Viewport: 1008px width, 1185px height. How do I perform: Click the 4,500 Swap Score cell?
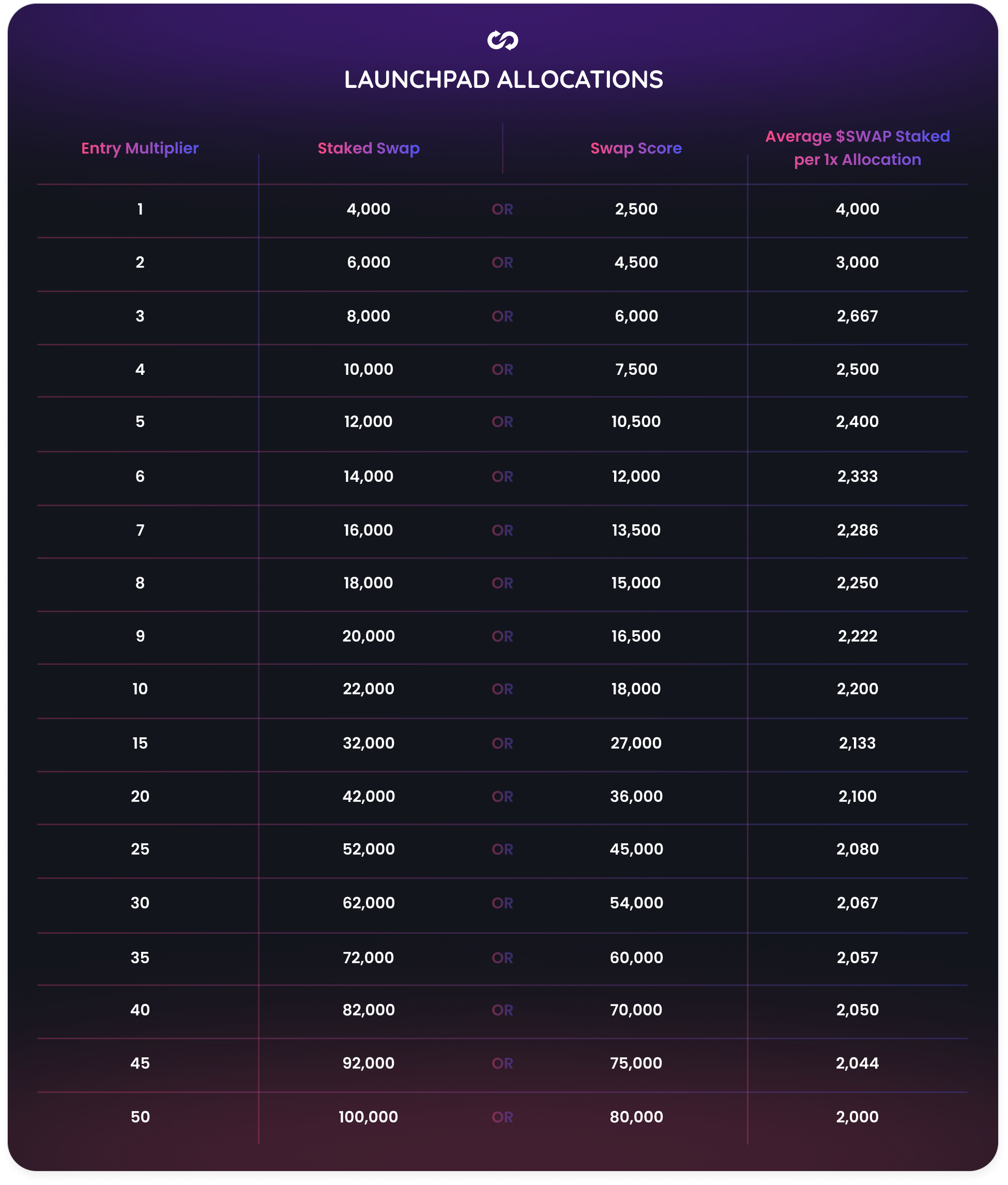pyautogui.click(x=636, y=262)
